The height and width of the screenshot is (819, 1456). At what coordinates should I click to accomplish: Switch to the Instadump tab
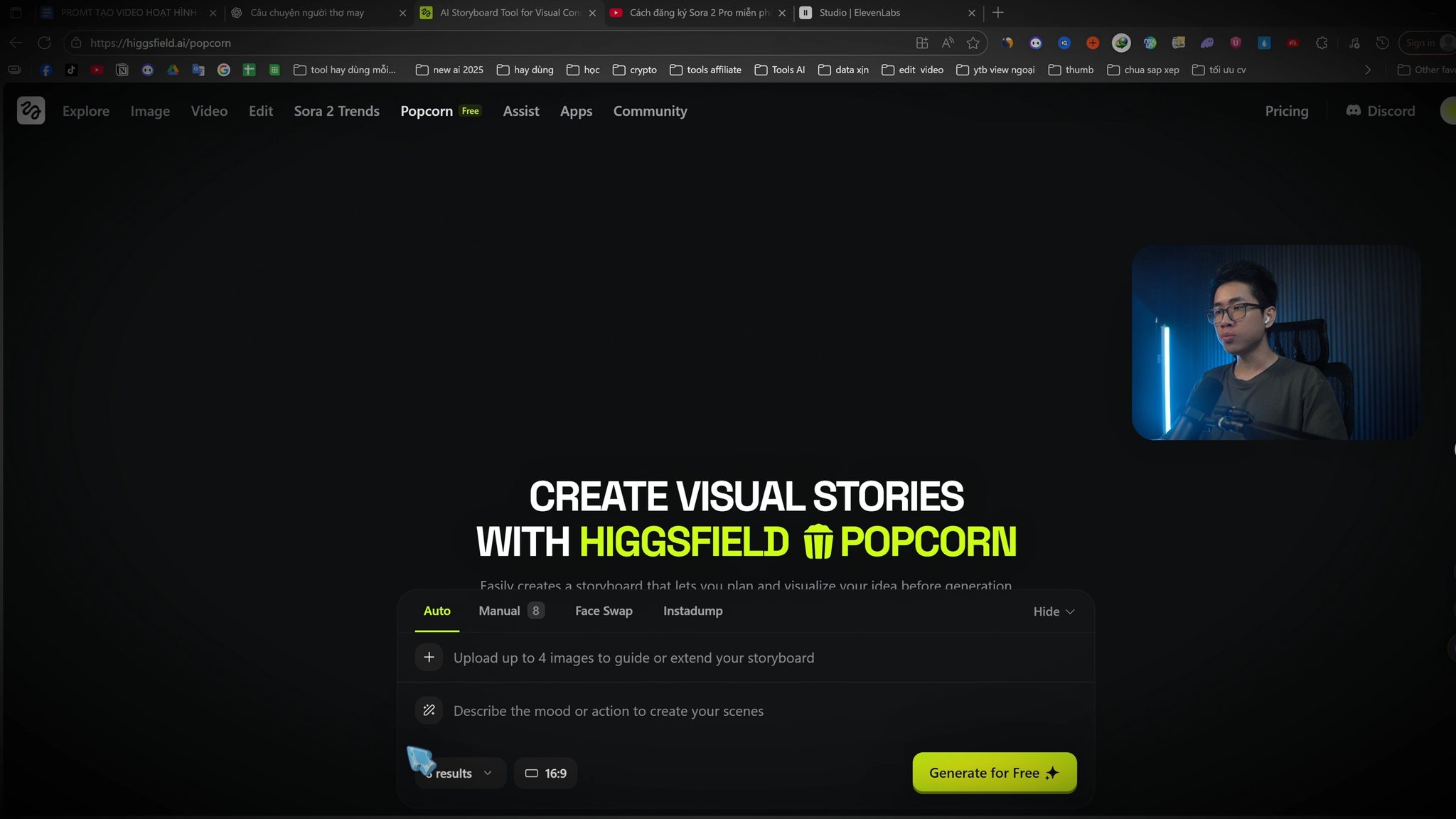coord(692,611)
